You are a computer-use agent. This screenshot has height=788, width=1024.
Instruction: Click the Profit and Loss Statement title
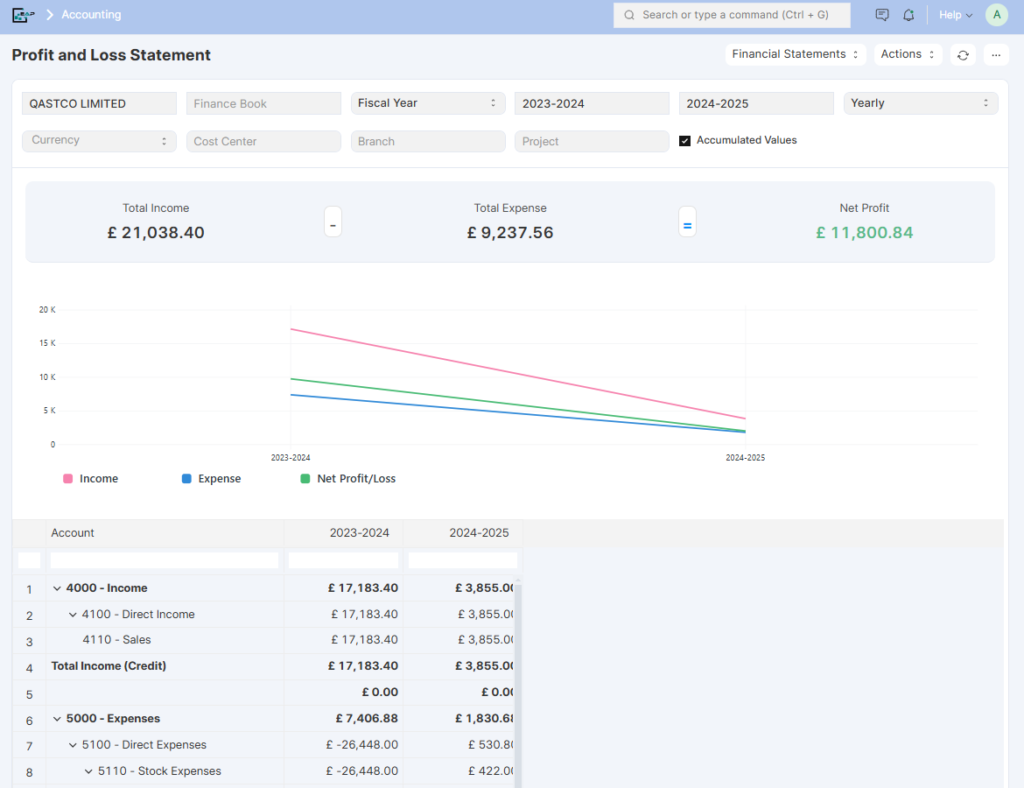click(111, 55)
